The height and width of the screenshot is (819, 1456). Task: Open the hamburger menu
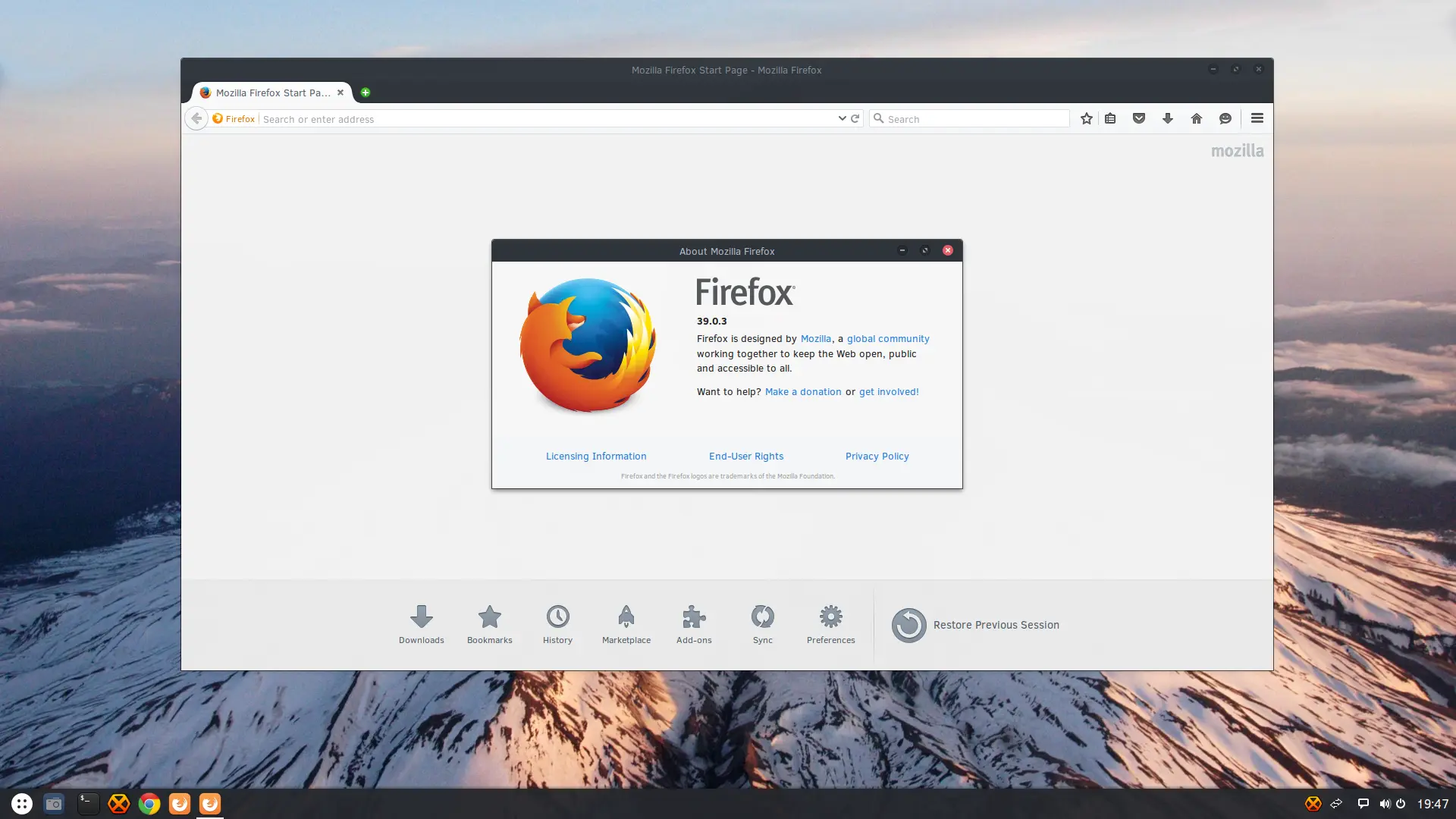(1257, 118)
